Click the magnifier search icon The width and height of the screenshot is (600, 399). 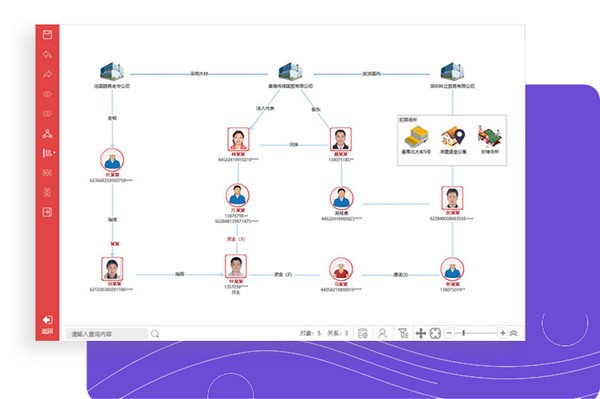(x=155, y=334)
